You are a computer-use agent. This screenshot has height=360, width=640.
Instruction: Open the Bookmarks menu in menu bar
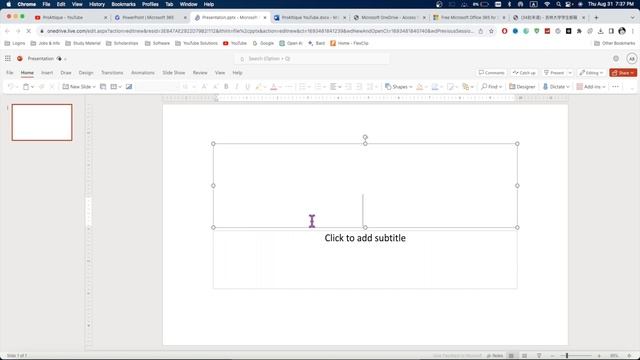123,4
